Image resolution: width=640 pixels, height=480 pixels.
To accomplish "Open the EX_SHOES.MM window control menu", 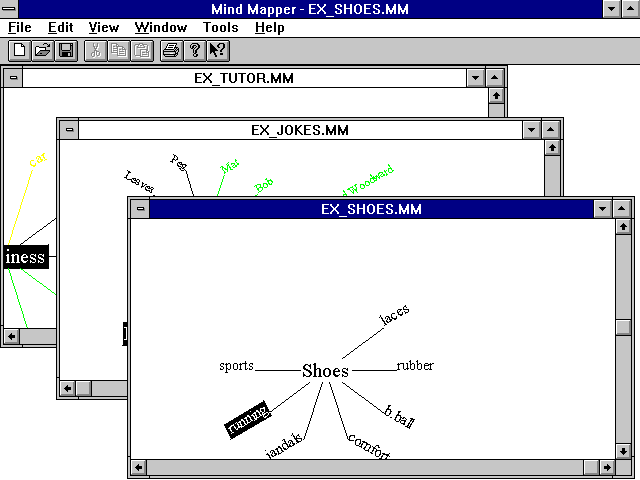I will pos(140,209).
